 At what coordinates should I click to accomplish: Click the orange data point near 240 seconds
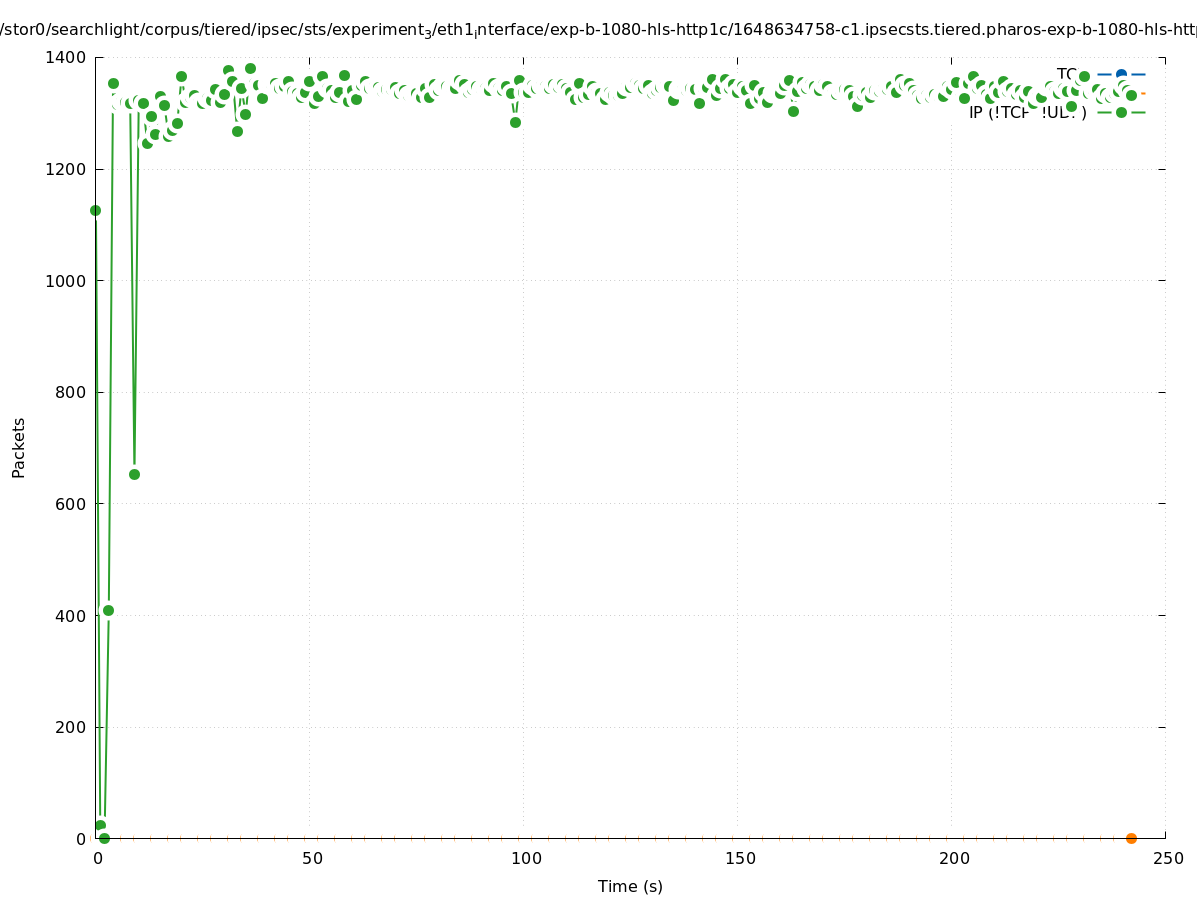click(x=1131, y=838)
